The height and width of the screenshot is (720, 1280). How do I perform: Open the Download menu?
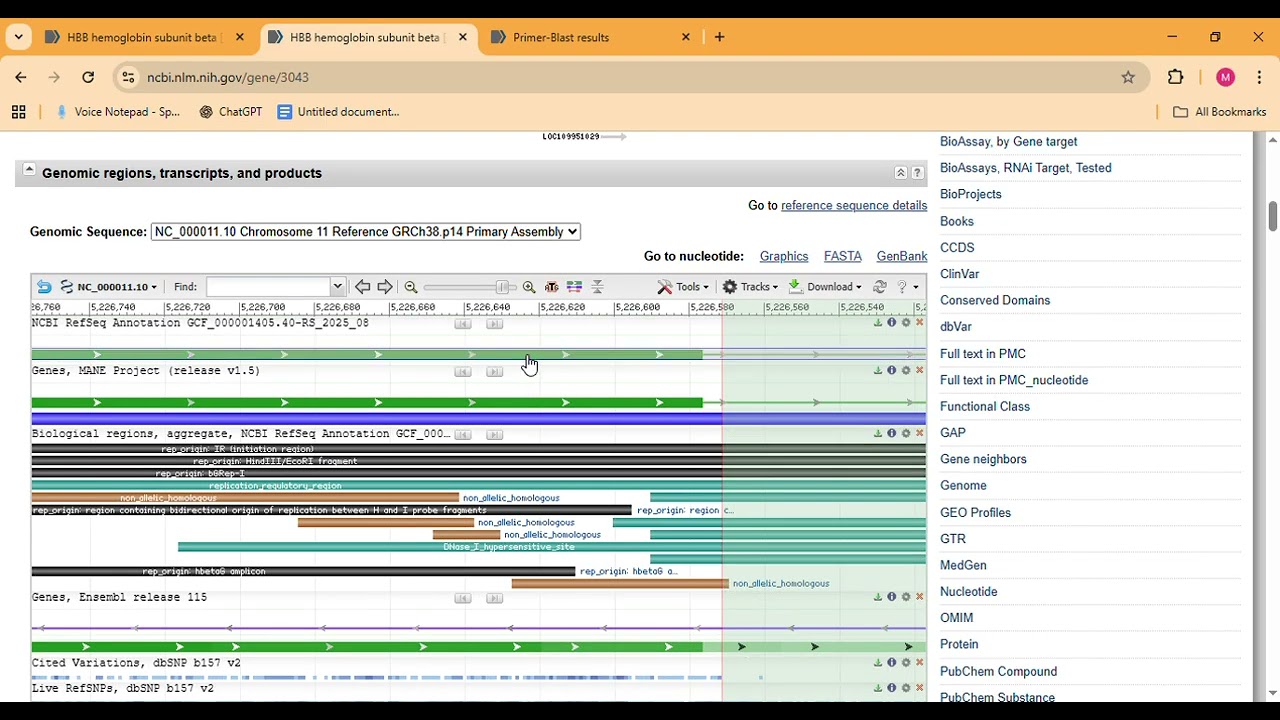point(825,287)
